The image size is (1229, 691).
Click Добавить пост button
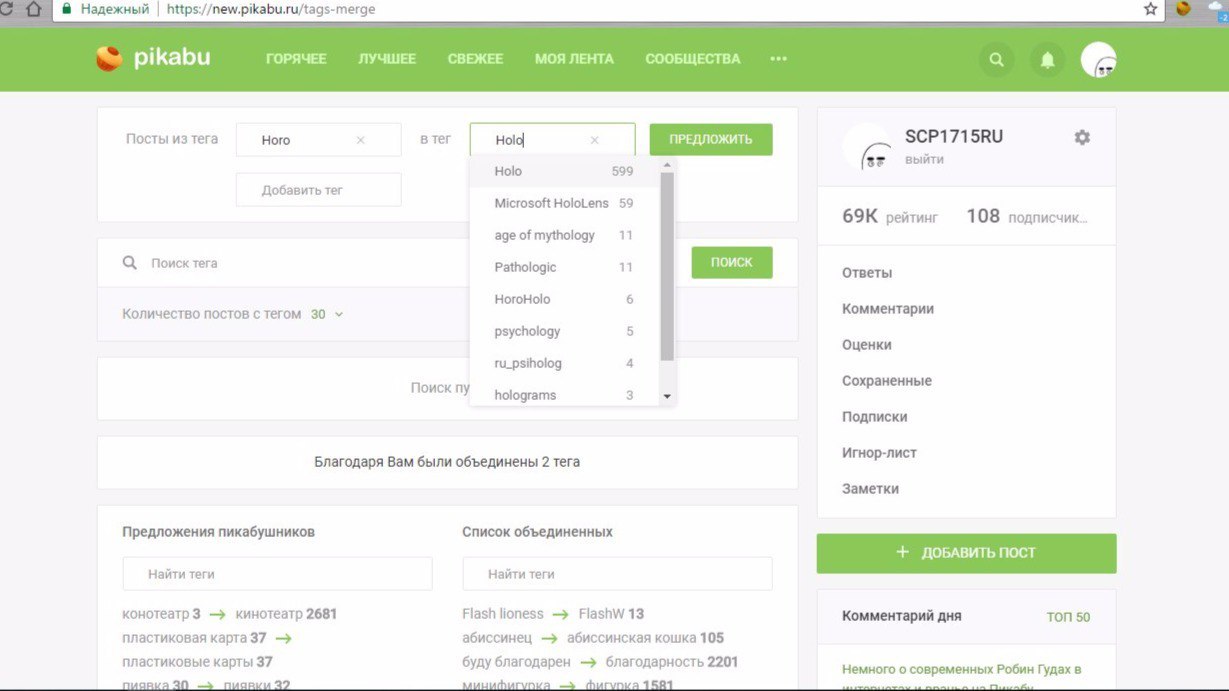tap(966, 553)
